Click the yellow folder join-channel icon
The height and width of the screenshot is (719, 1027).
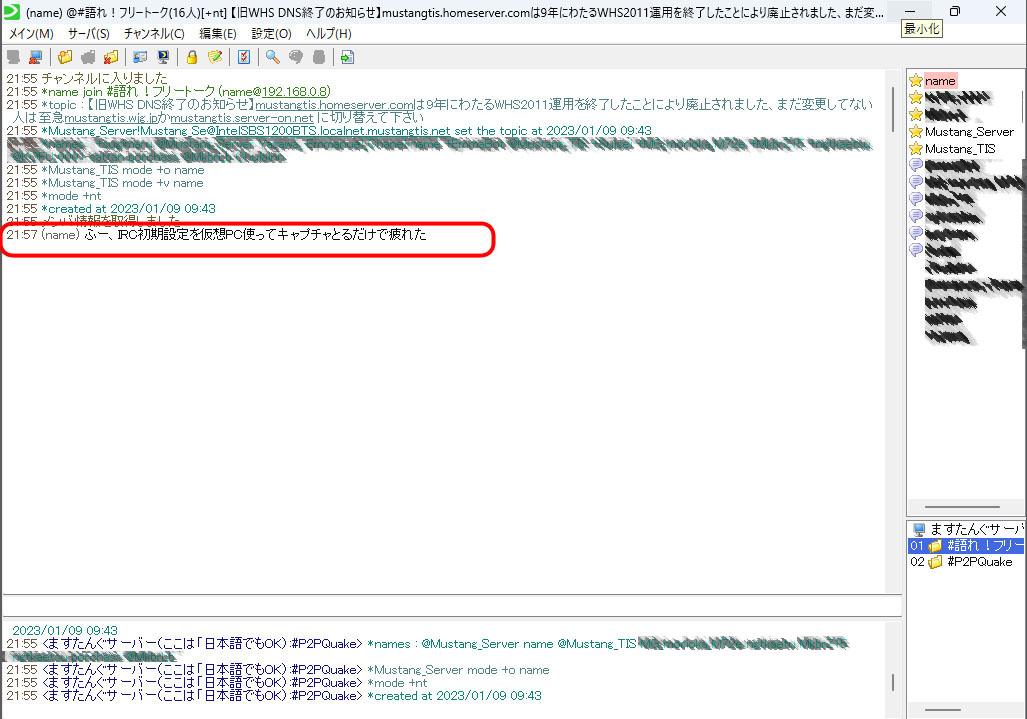(65, 57)
